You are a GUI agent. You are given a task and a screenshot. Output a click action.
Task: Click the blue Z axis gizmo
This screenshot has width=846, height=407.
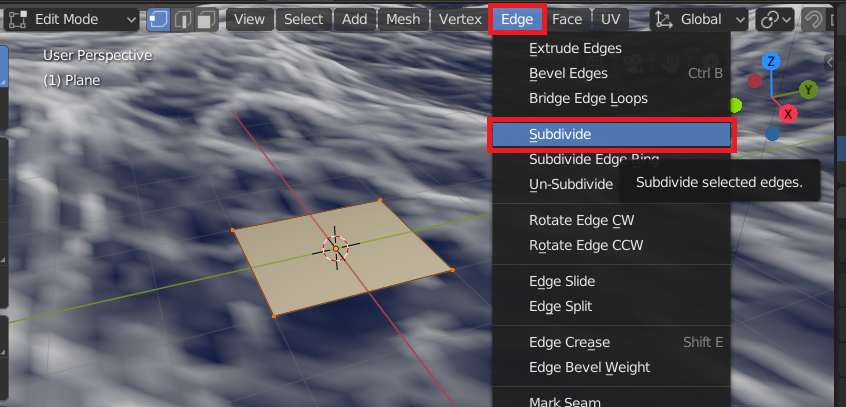click(x=771, y=62)
